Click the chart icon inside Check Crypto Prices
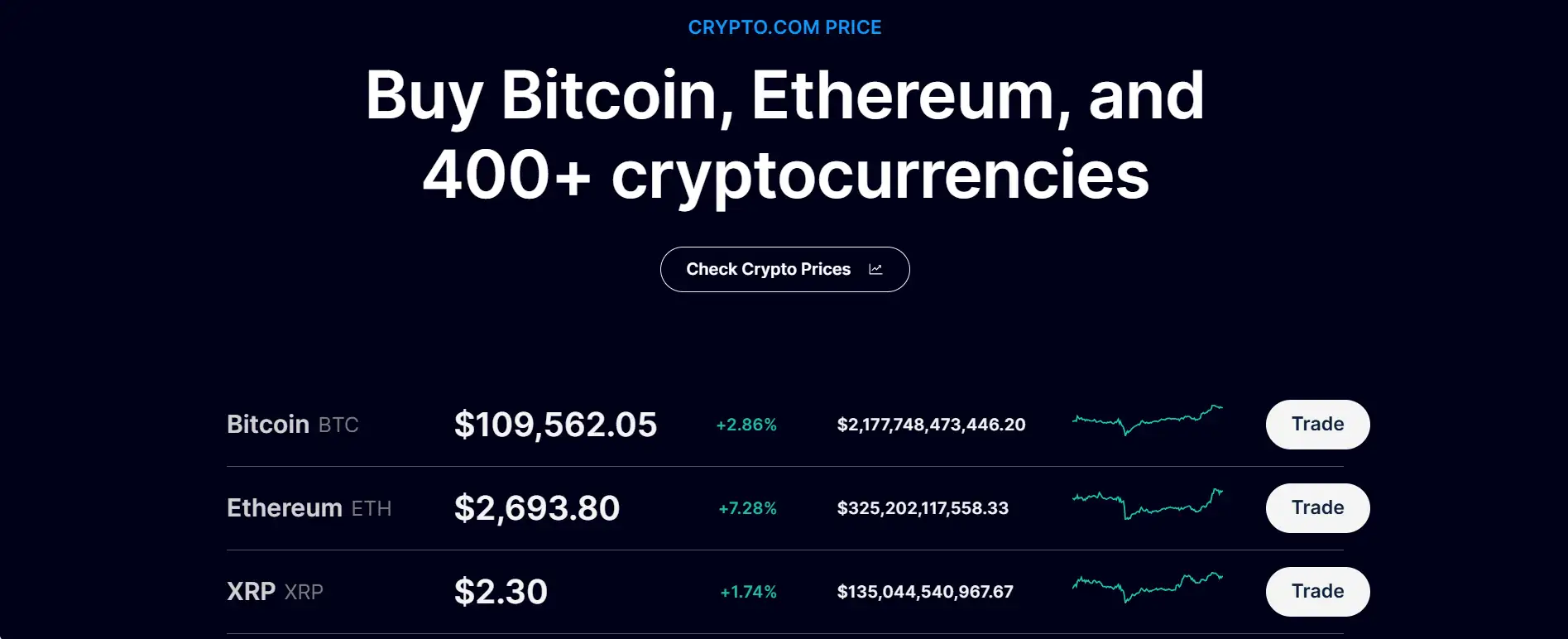This screenshot has height=639, width=1568. 875,269
